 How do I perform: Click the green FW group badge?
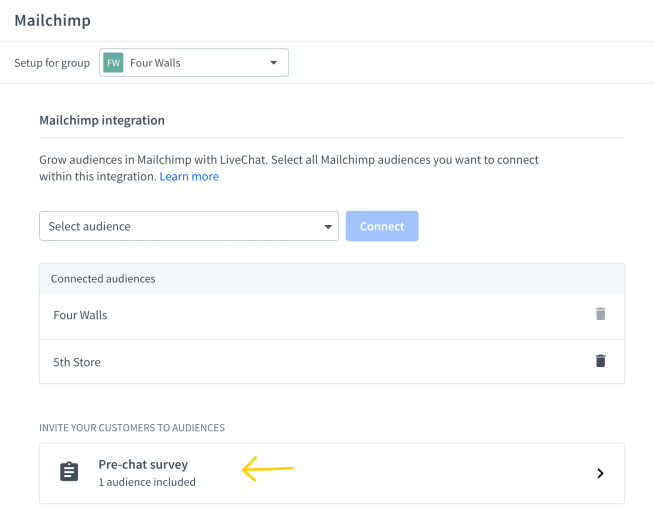pos(114,63)
